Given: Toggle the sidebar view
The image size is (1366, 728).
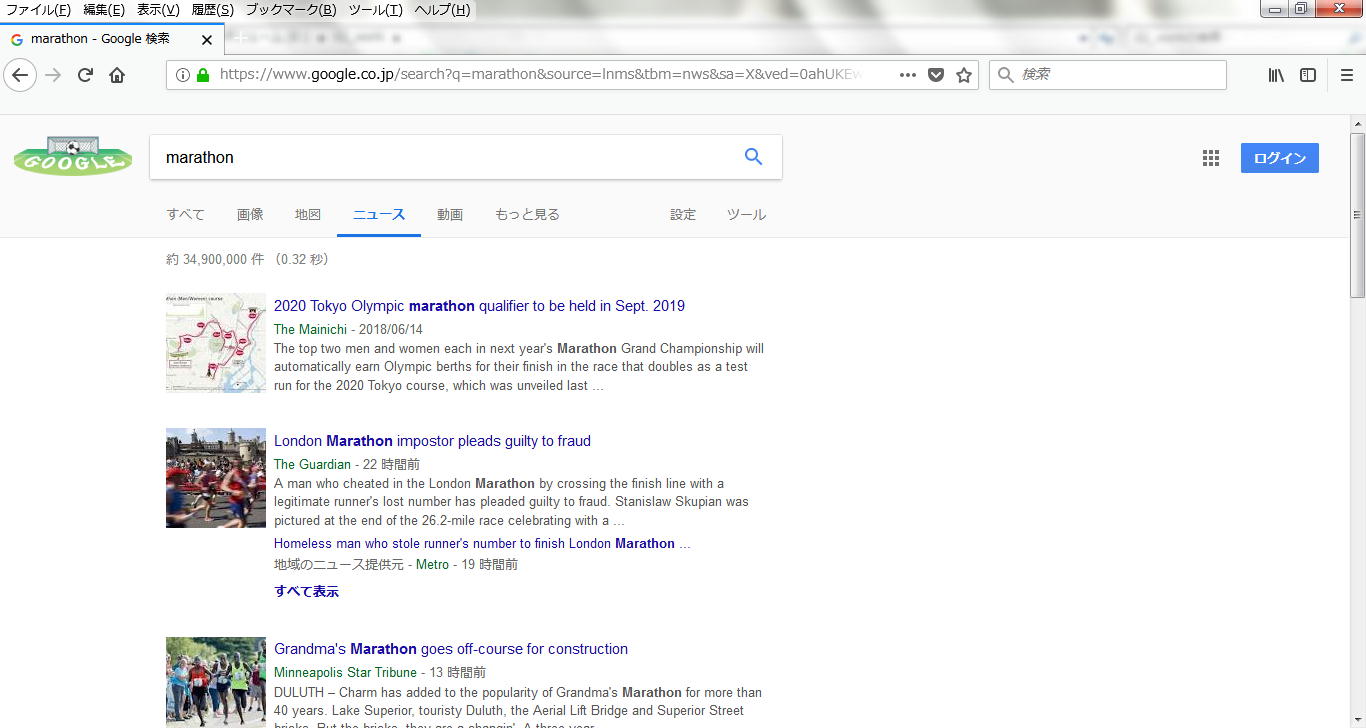Looking at the screenshot, I should (x=1308, y=75).
